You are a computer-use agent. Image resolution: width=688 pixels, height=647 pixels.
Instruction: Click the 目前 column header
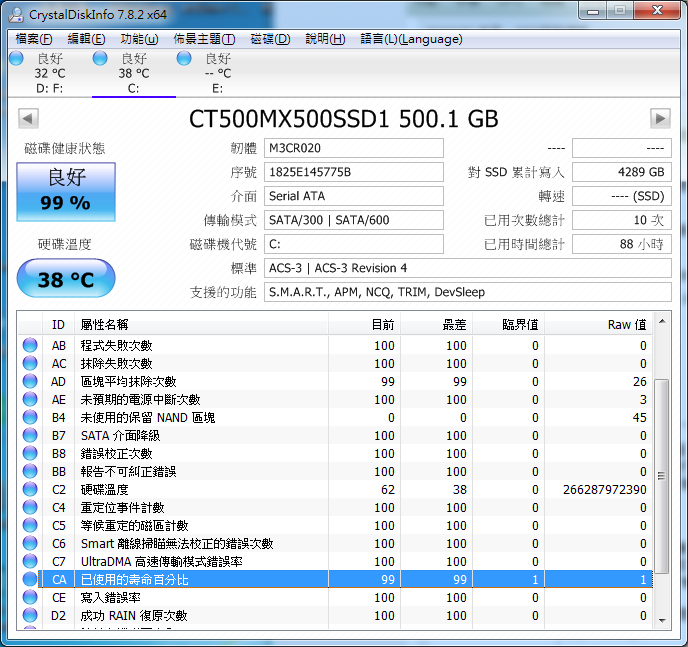364,325
